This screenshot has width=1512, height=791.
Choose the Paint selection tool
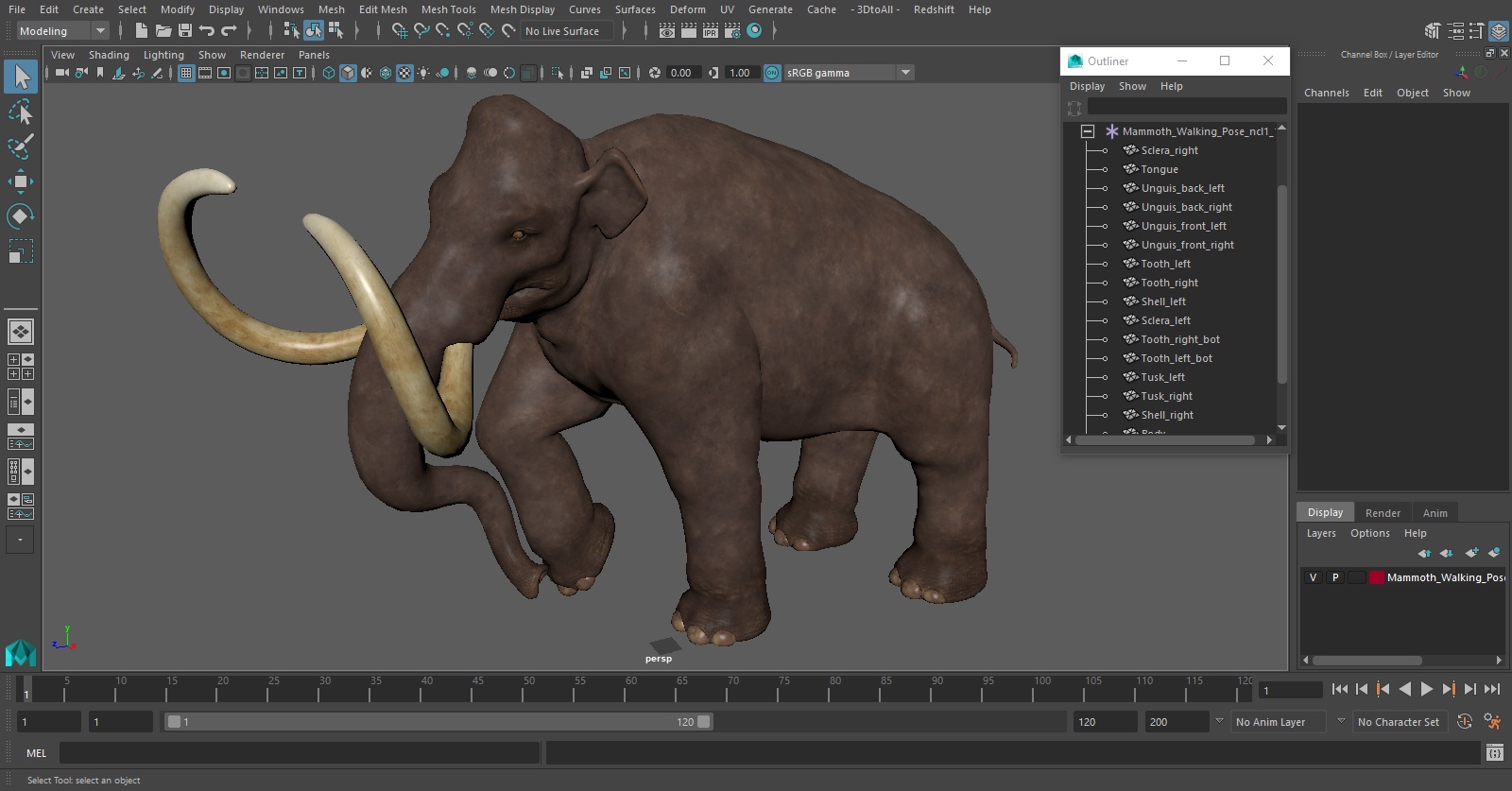coord(21,146)
